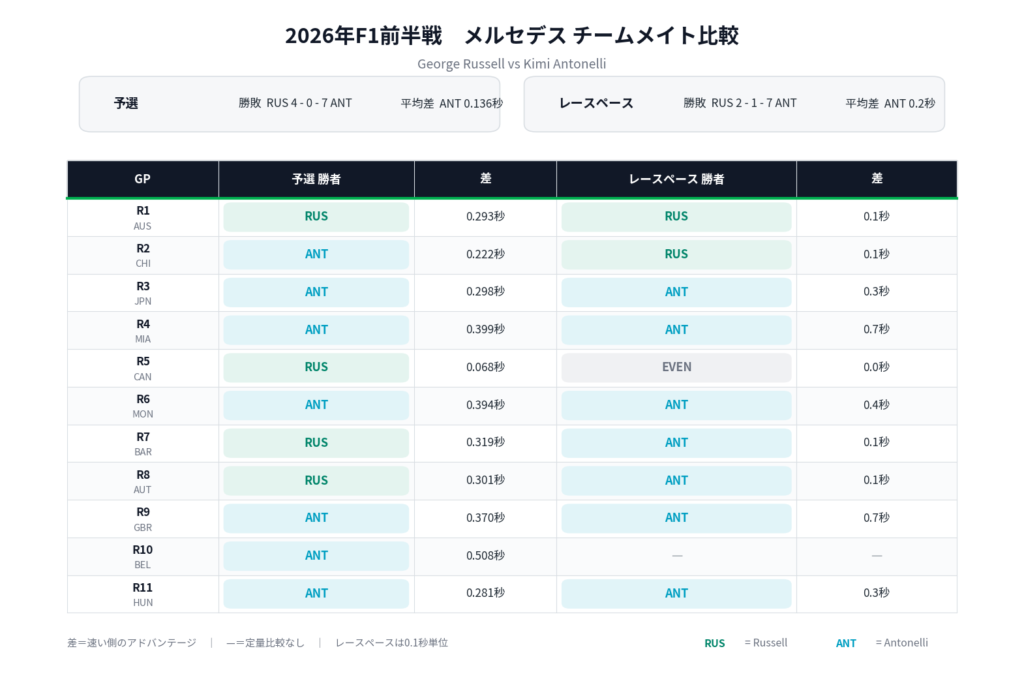This screenshot has width=1024, height=698.
Task: Click the 0.4秒 race pace gap in R6
Action: click(876, 405)
